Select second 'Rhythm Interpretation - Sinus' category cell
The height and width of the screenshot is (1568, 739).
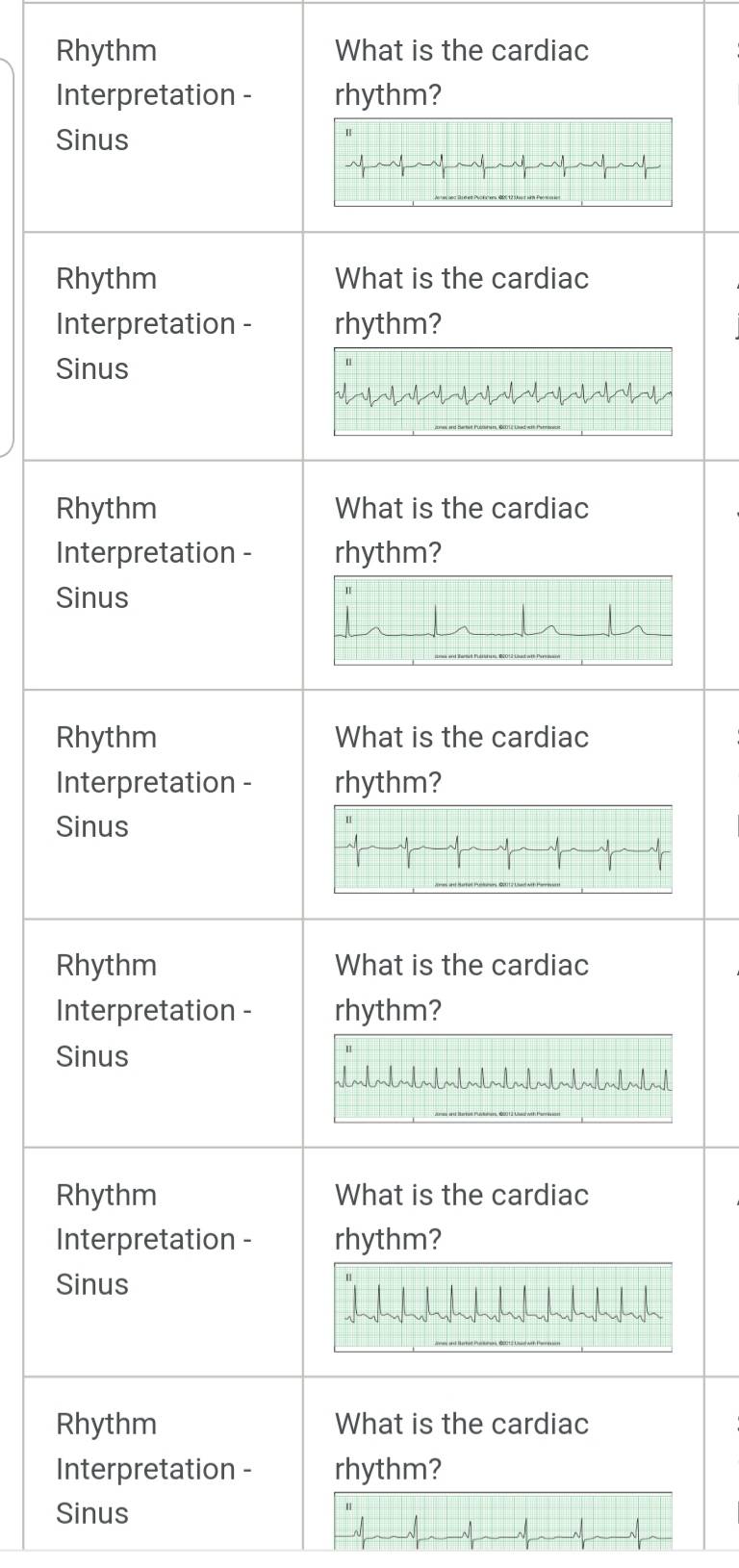(x=163, y=346)
